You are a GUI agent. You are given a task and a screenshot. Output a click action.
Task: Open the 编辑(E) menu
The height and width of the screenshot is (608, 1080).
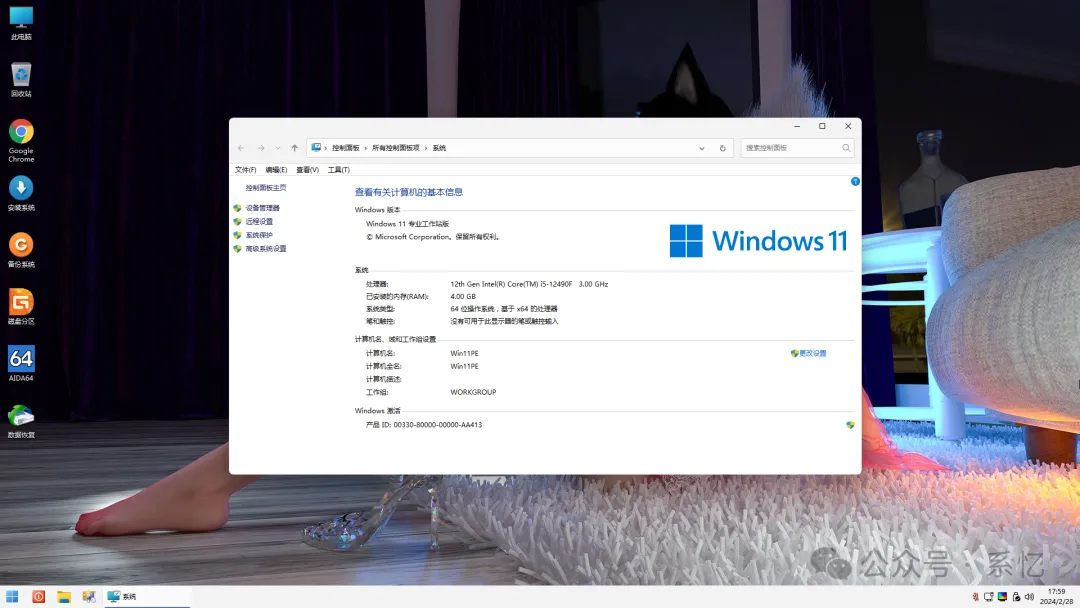click(x=276, y=170)
